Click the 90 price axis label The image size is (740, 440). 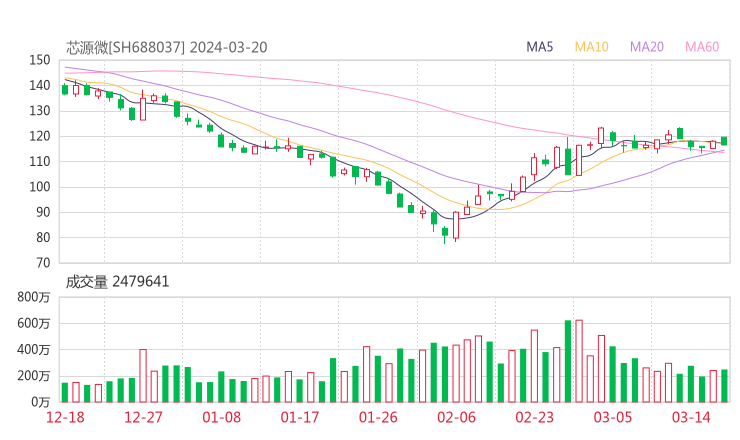[43, 212]
